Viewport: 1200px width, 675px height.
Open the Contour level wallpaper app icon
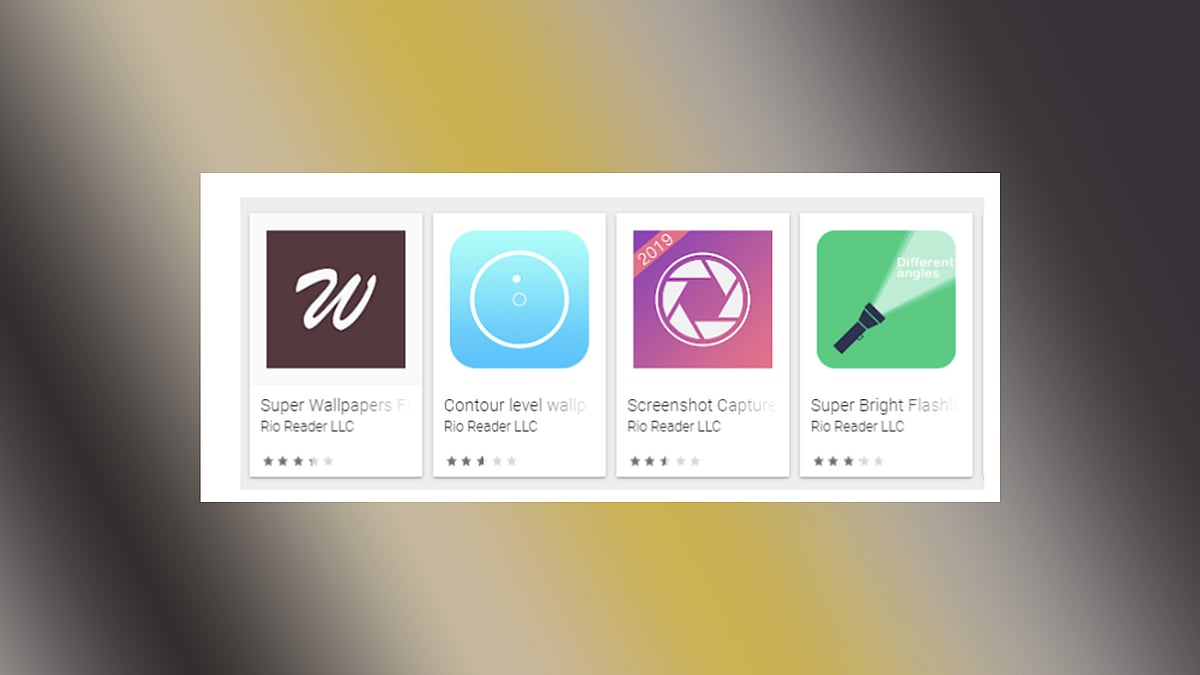click(x=519, y=299)
